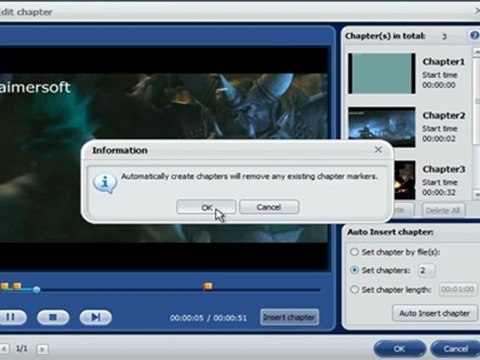Stop the video playback

click(53, 317)
